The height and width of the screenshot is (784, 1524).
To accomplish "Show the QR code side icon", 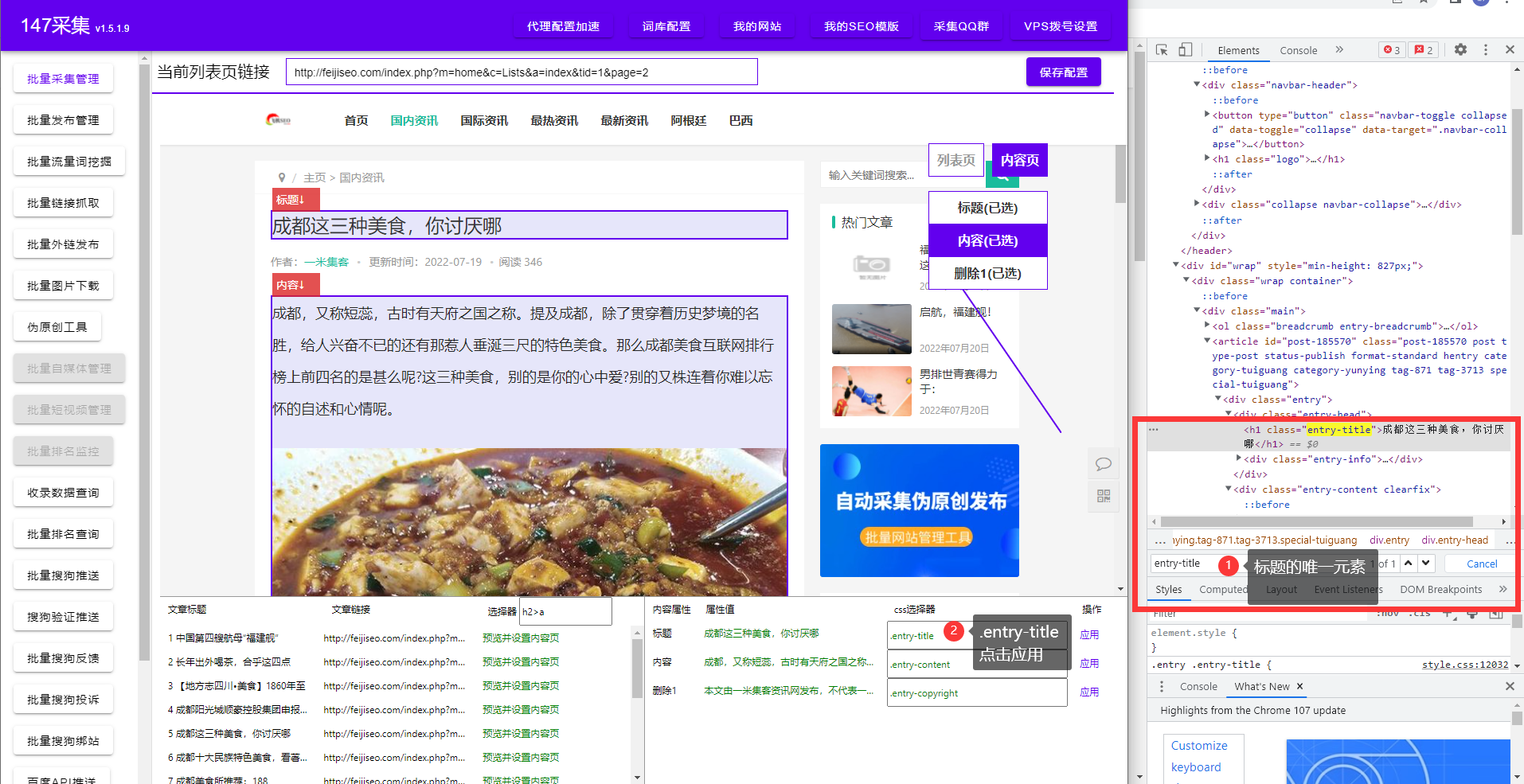I will coord(1104,496).
